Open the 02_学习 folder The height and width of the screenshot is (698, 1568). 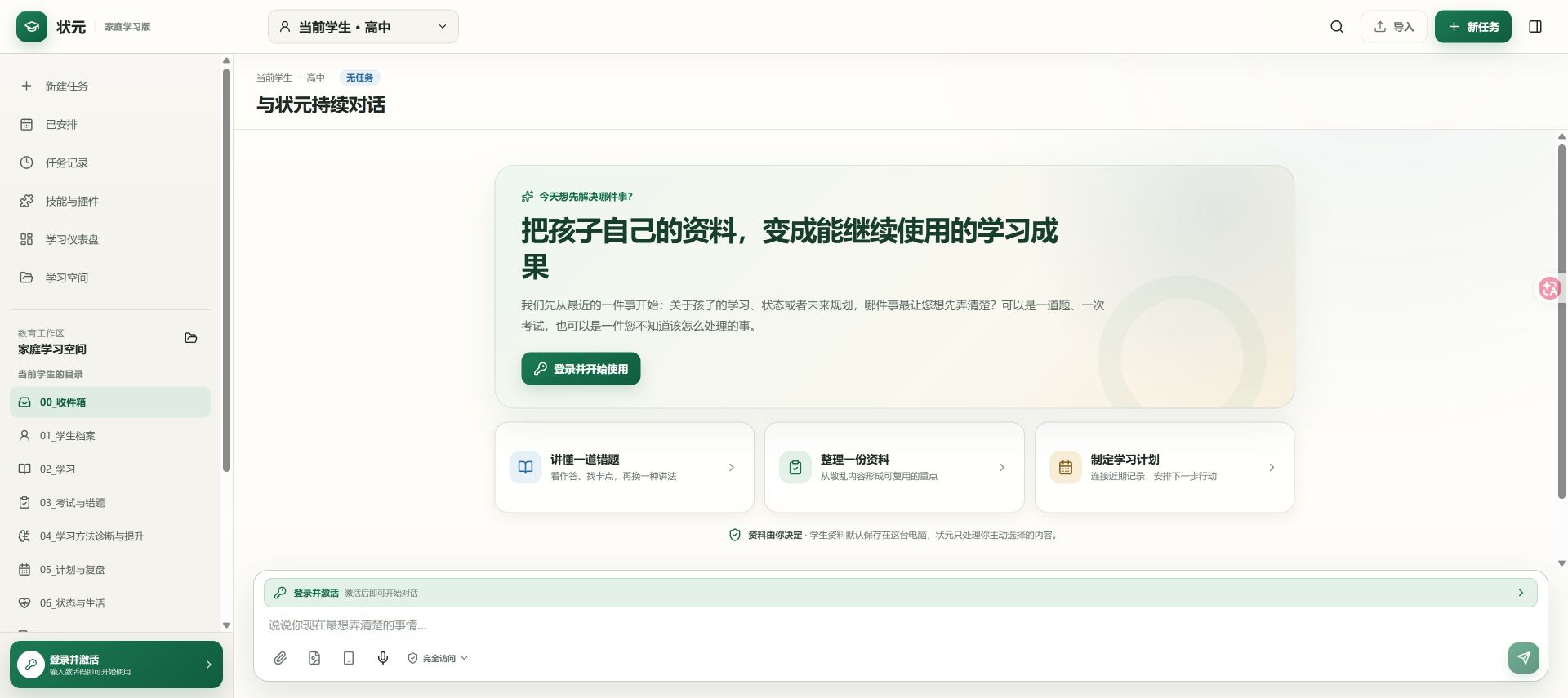click(x=110, y=469)
